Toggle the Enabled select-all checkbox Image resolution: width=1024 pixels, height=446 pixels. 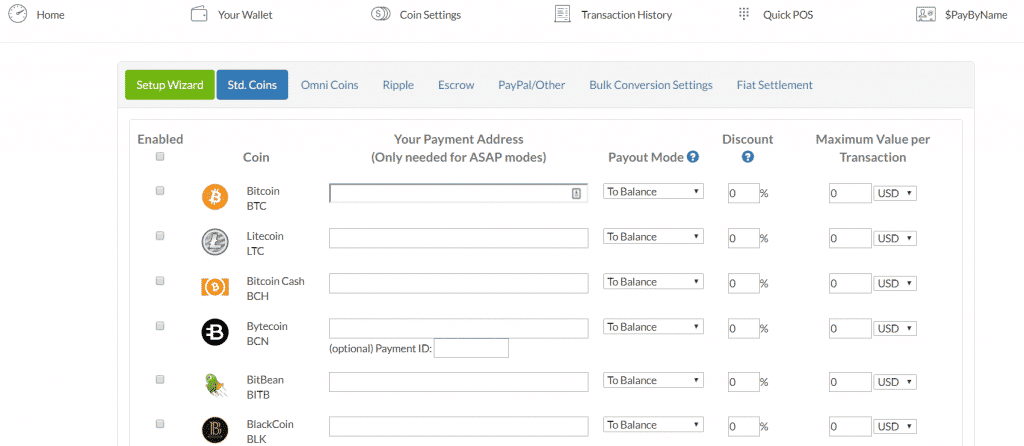coord(160,156)
